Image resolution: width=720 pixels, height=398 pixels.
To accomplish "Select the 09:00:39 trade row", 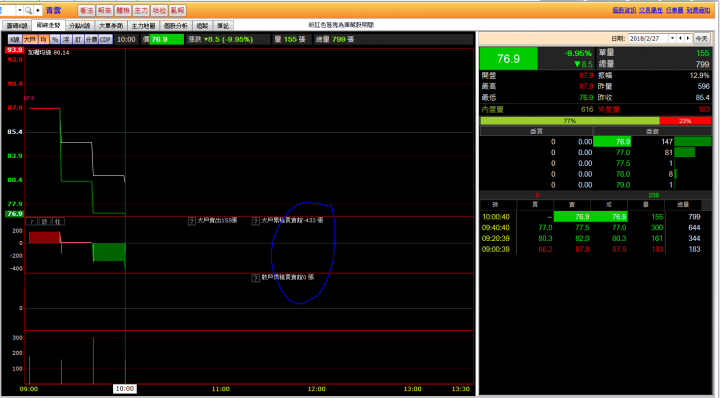I will (x=596, y=249).
